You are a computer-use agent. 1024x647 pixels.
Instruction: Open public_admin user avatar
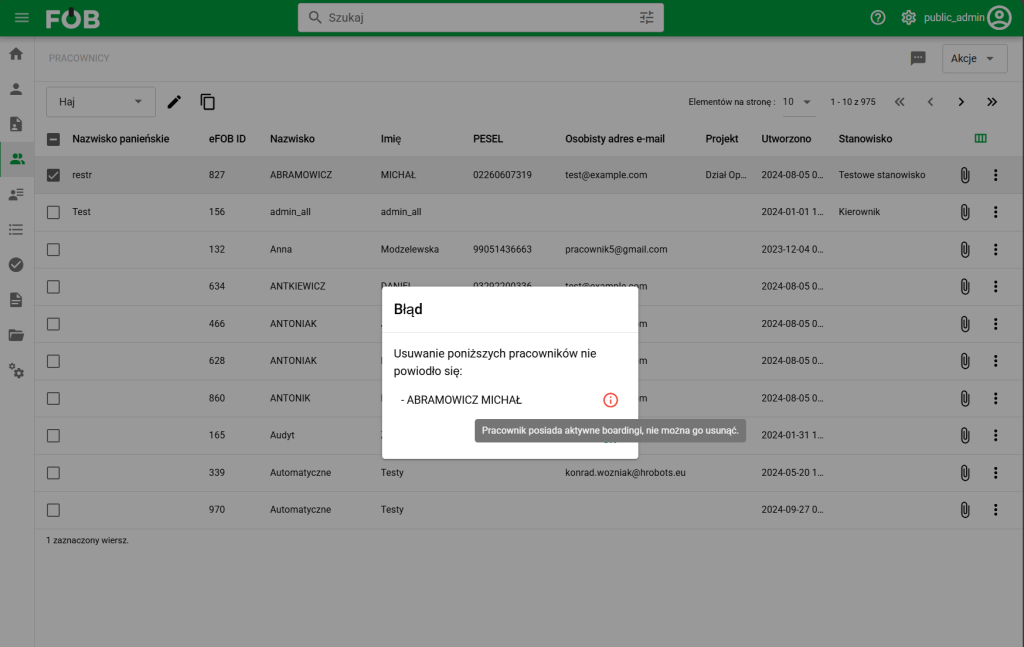(999, 18)
